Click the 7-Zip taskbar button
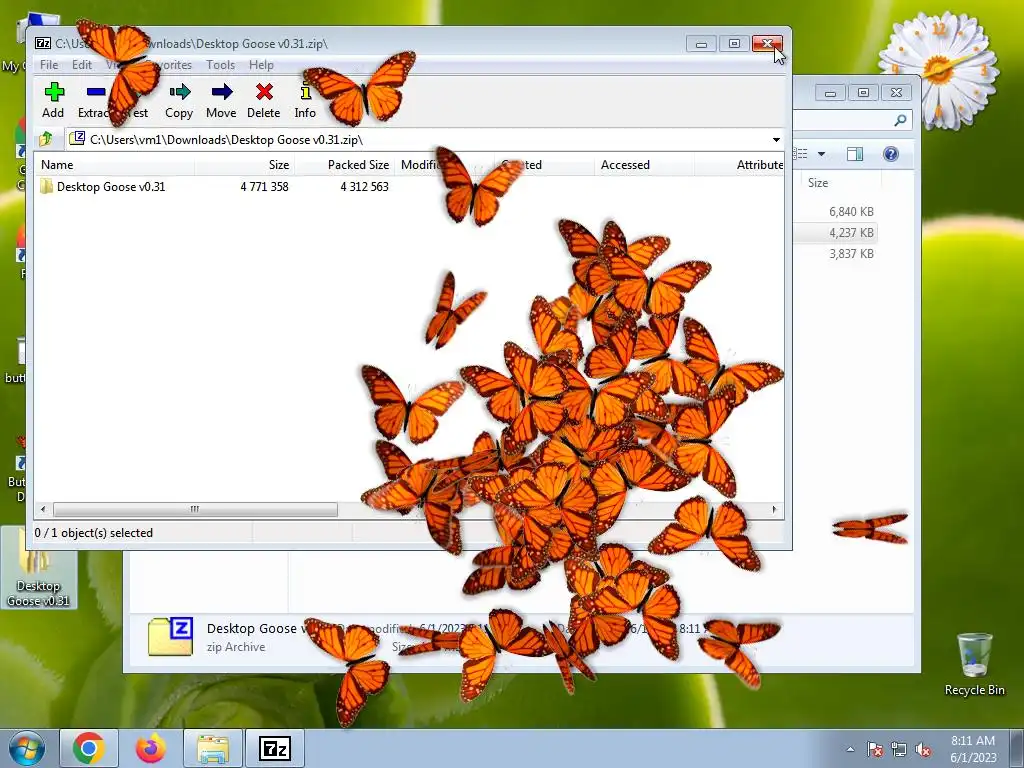 [275, 748]
